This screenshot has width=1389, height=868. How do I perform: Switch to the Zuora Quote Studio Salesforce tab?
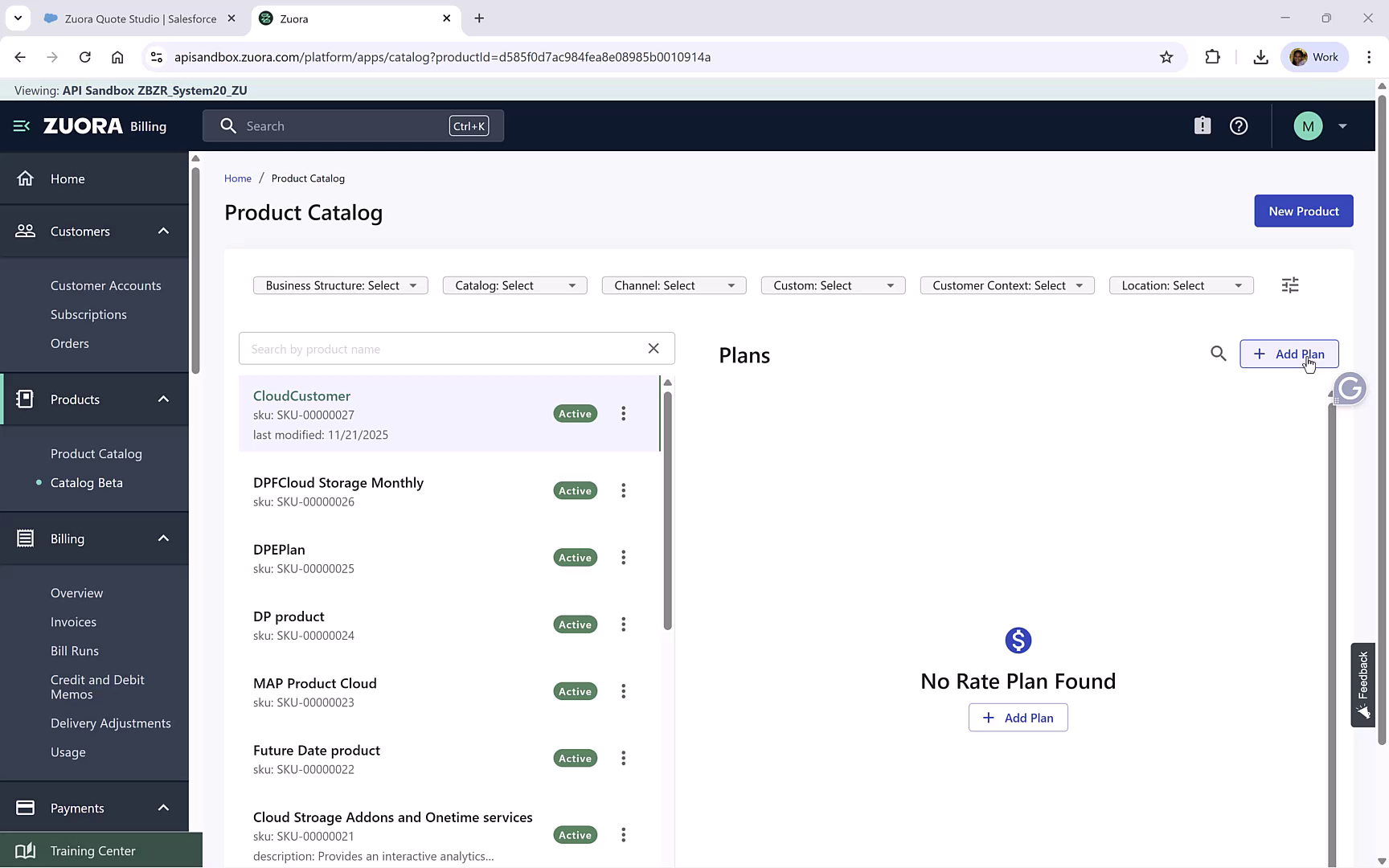point(133,18)
